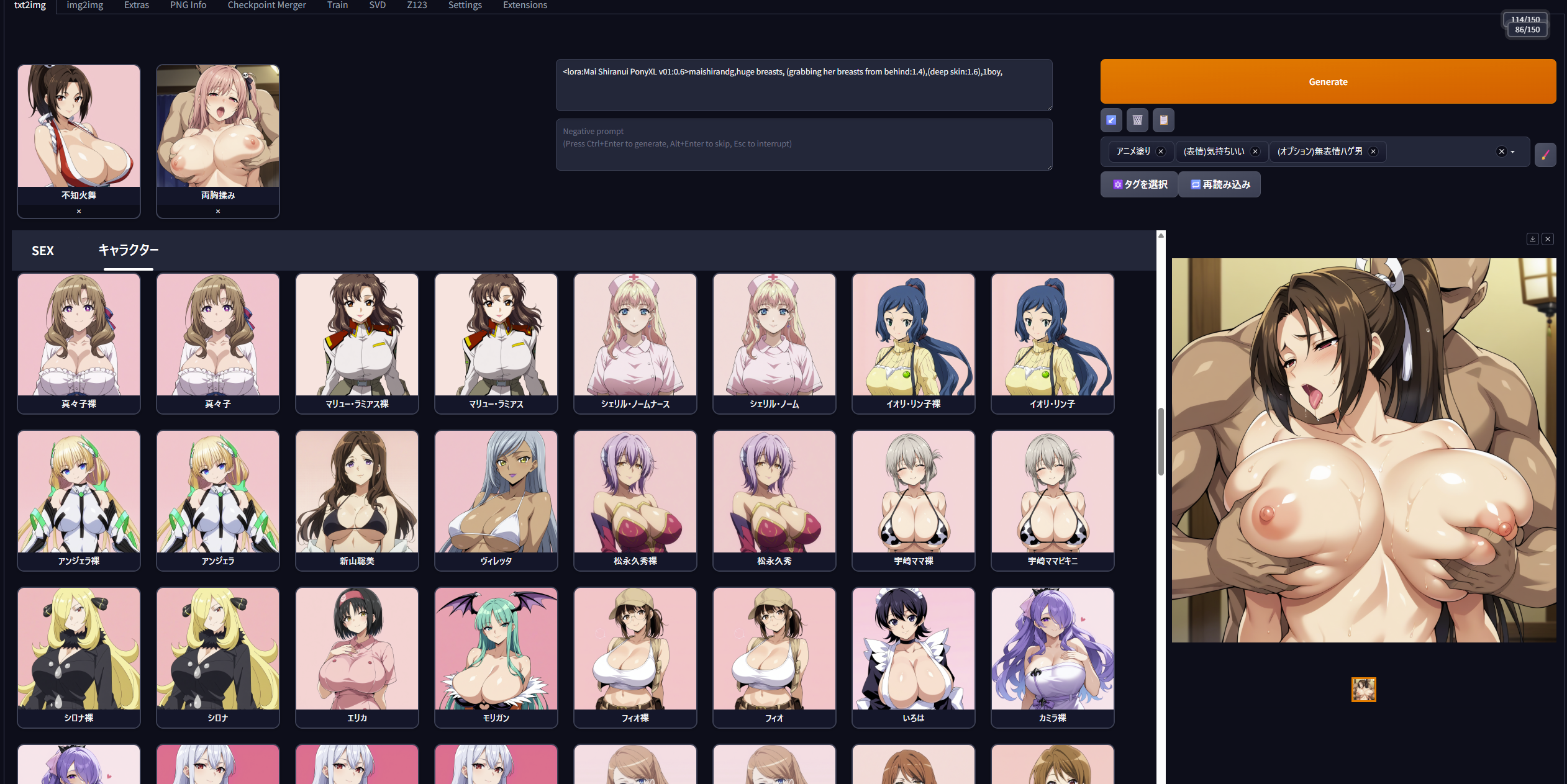Switch to the img2img tab
The width and height of the screenshot is (1567, 784).
pyautogui.click(x=85, y=6)
